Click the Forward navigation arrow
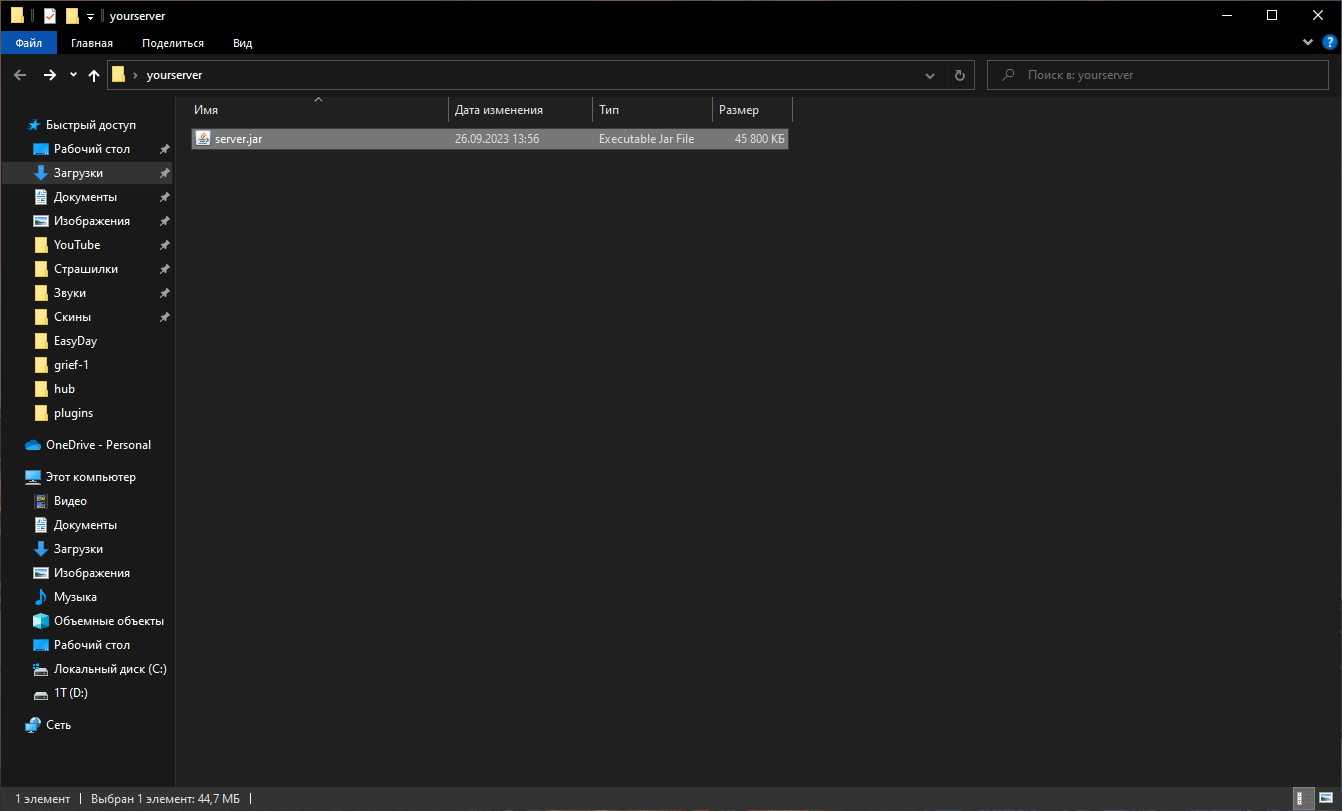The height and width of the screenshot is (811, 1342). click(50, 75)
